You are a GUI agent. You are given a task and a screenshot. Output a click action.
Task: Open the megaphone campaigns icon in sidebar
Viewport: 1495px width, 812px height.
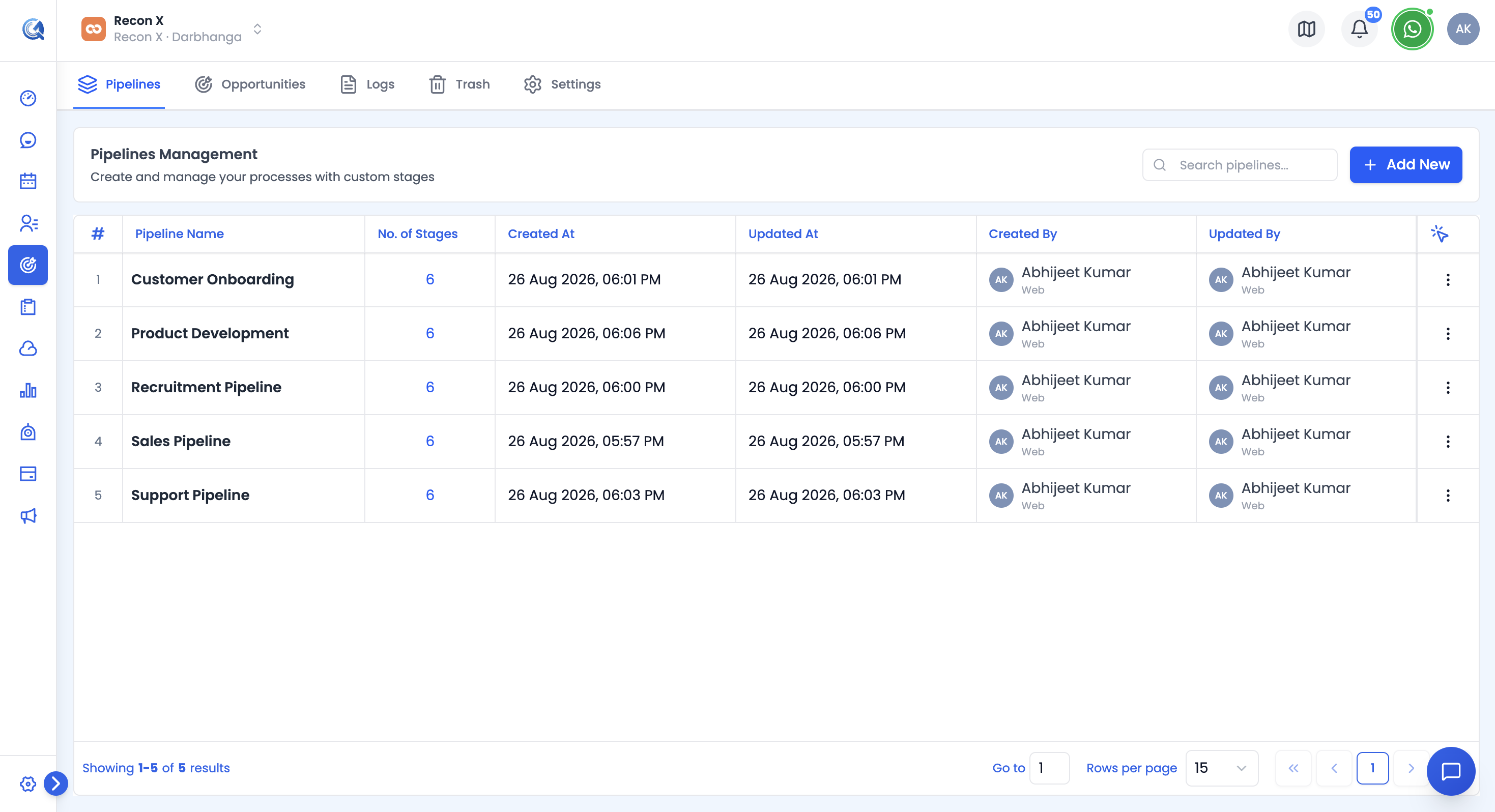[x=28, y=516]
